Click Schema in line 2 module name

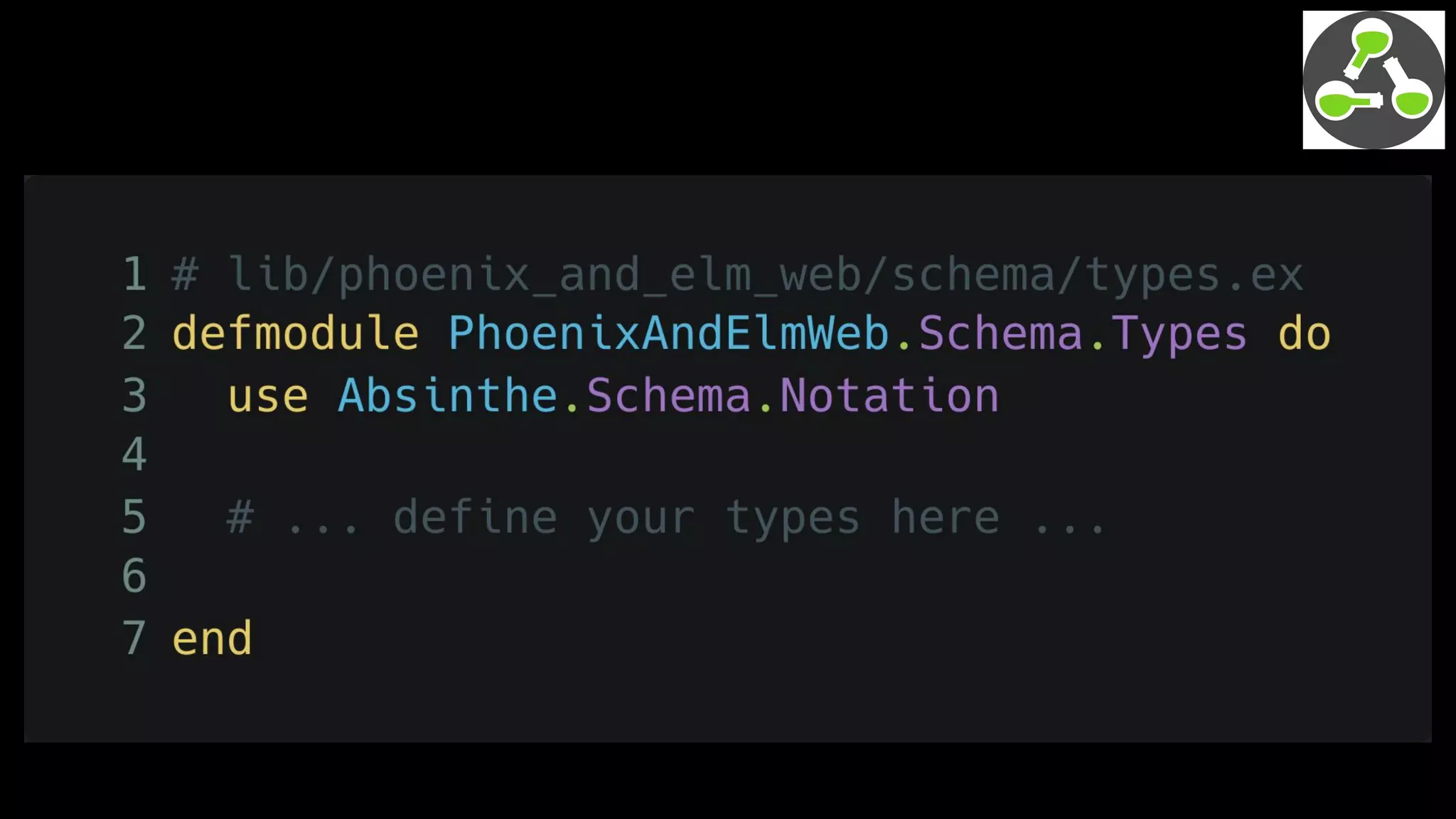coord(1000,333)
